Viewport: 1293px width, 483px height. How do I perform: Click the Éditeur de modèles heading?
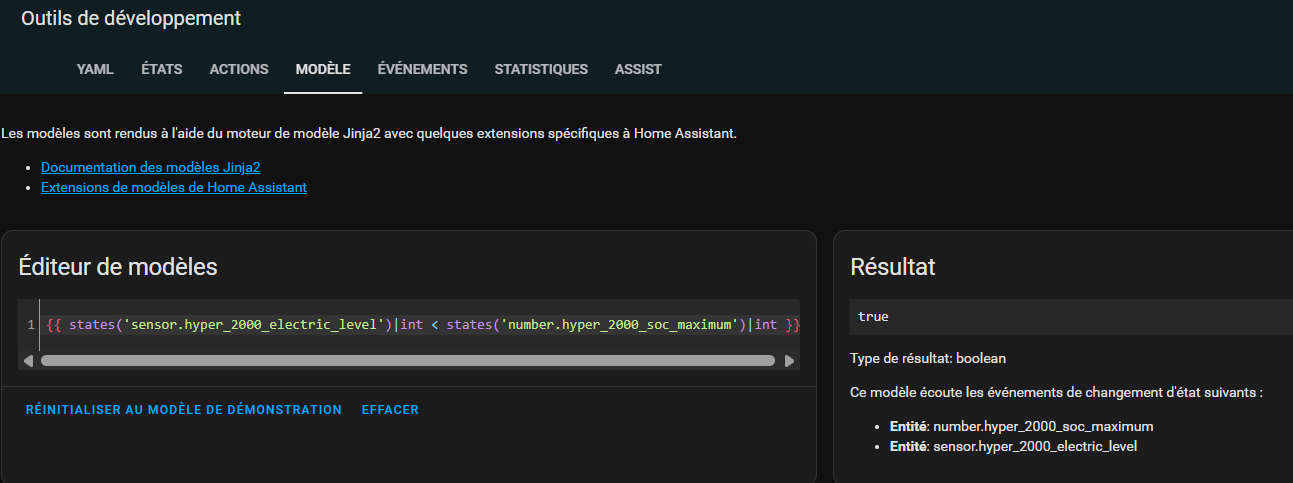tap(118, 267)
